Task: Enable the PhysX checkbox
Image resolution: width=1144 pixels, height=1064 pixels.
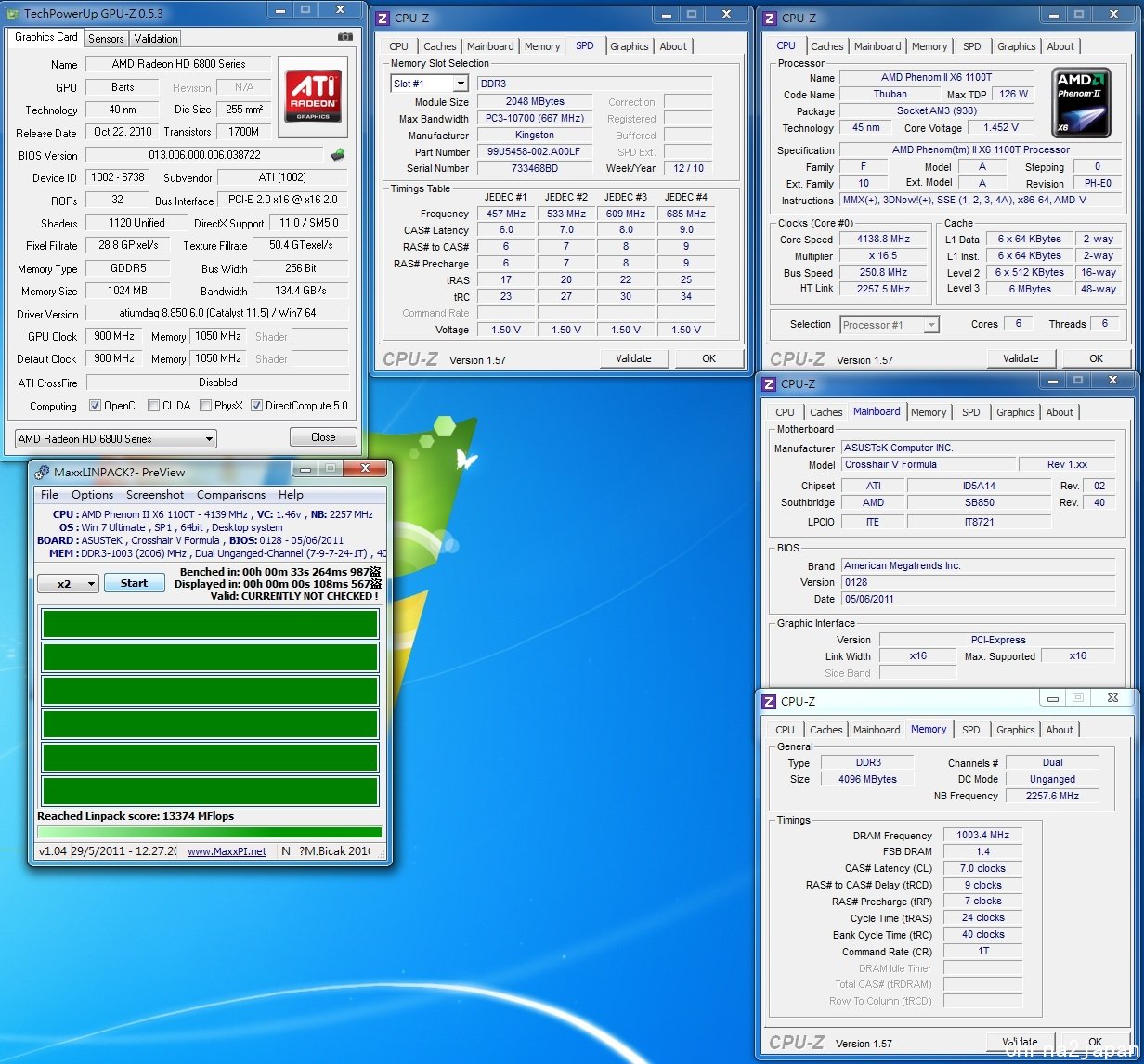Action: tap(205, 406)
